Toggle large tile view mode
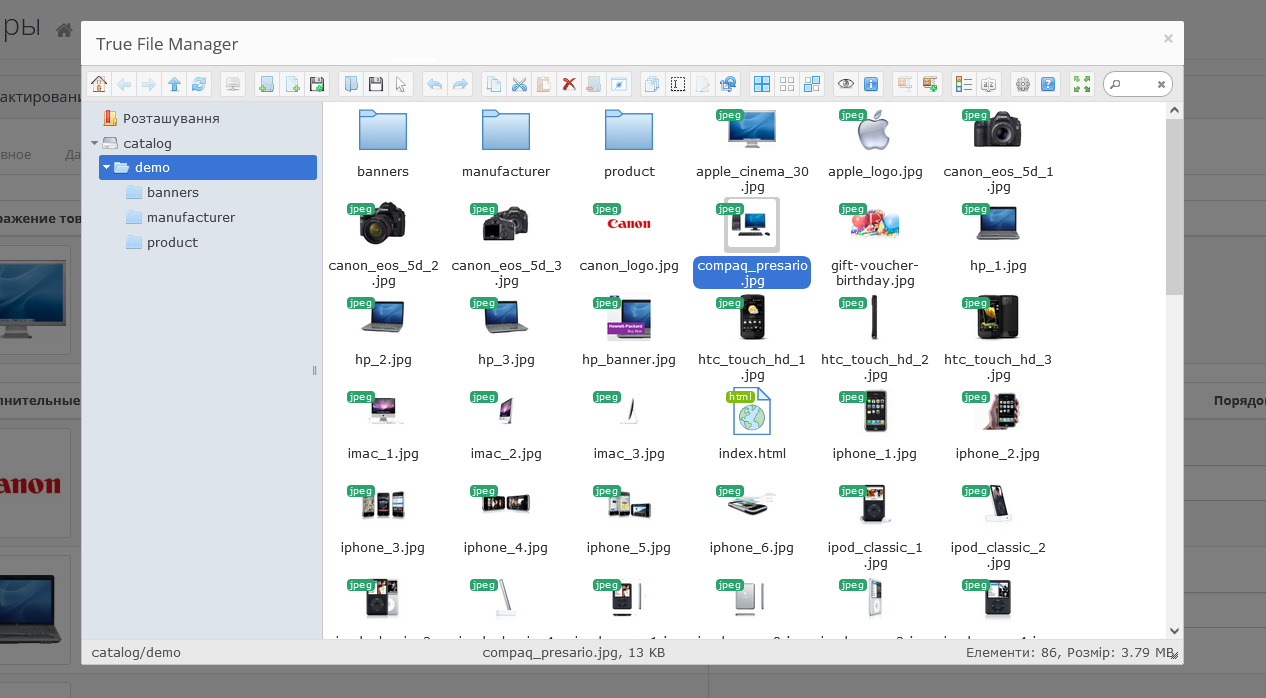1266x698 pixels. (761, 84)
